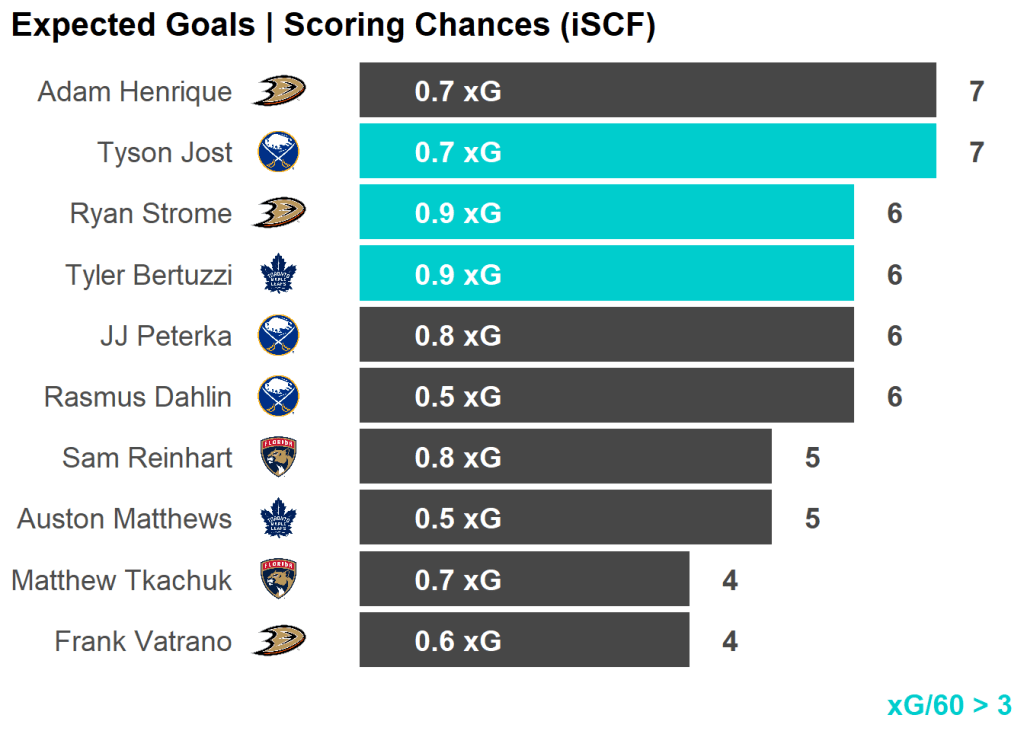Click the Sabres logo next to JJ Peterka
This screenshot has height=731, width=1024.
pyautogui.click(x=278, y=336)
